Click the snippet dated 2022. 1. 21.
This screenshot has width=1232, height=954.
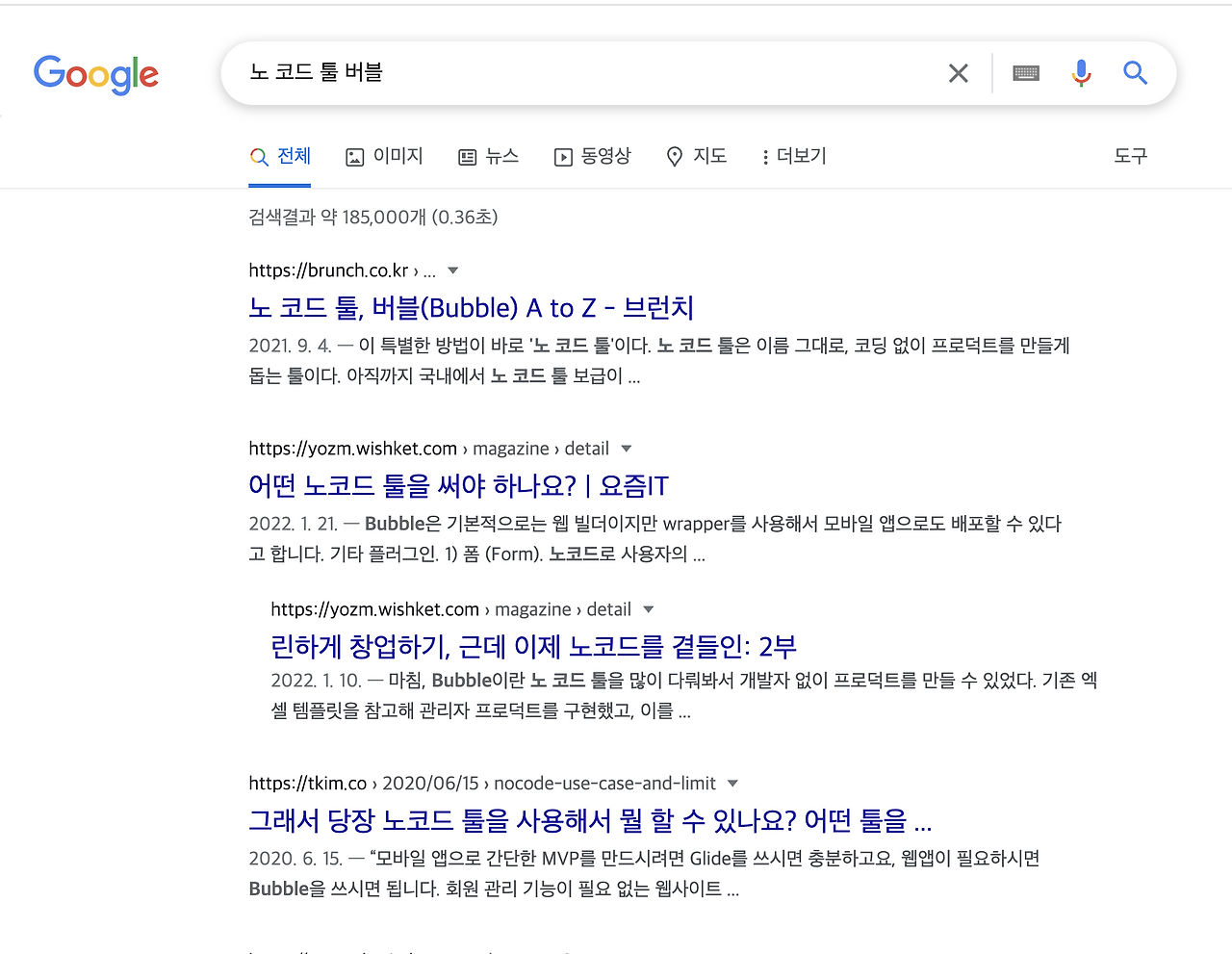click(655, 539)
